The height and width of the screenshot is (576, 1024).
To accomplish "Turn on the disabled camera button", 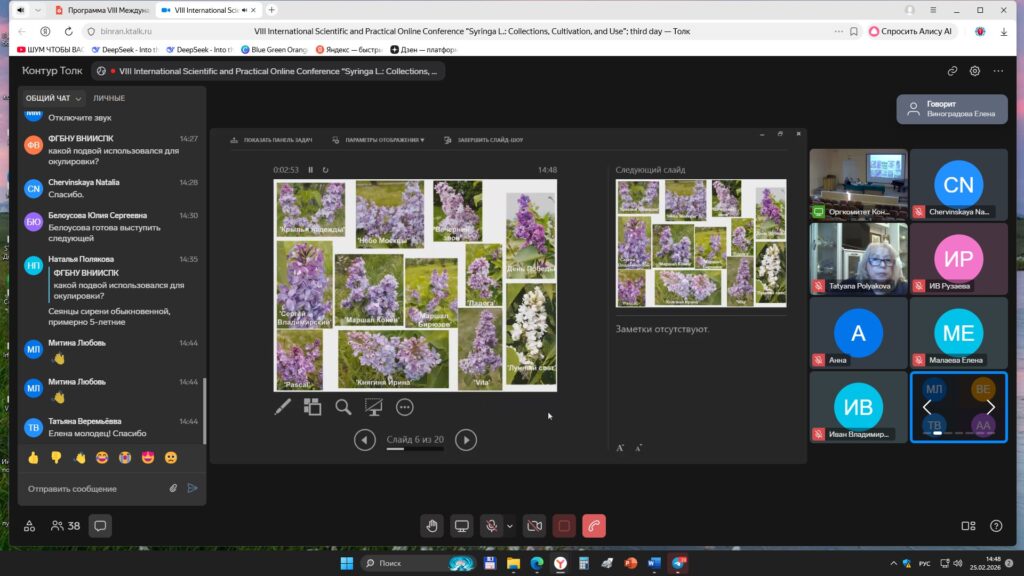I will [535, 526].
